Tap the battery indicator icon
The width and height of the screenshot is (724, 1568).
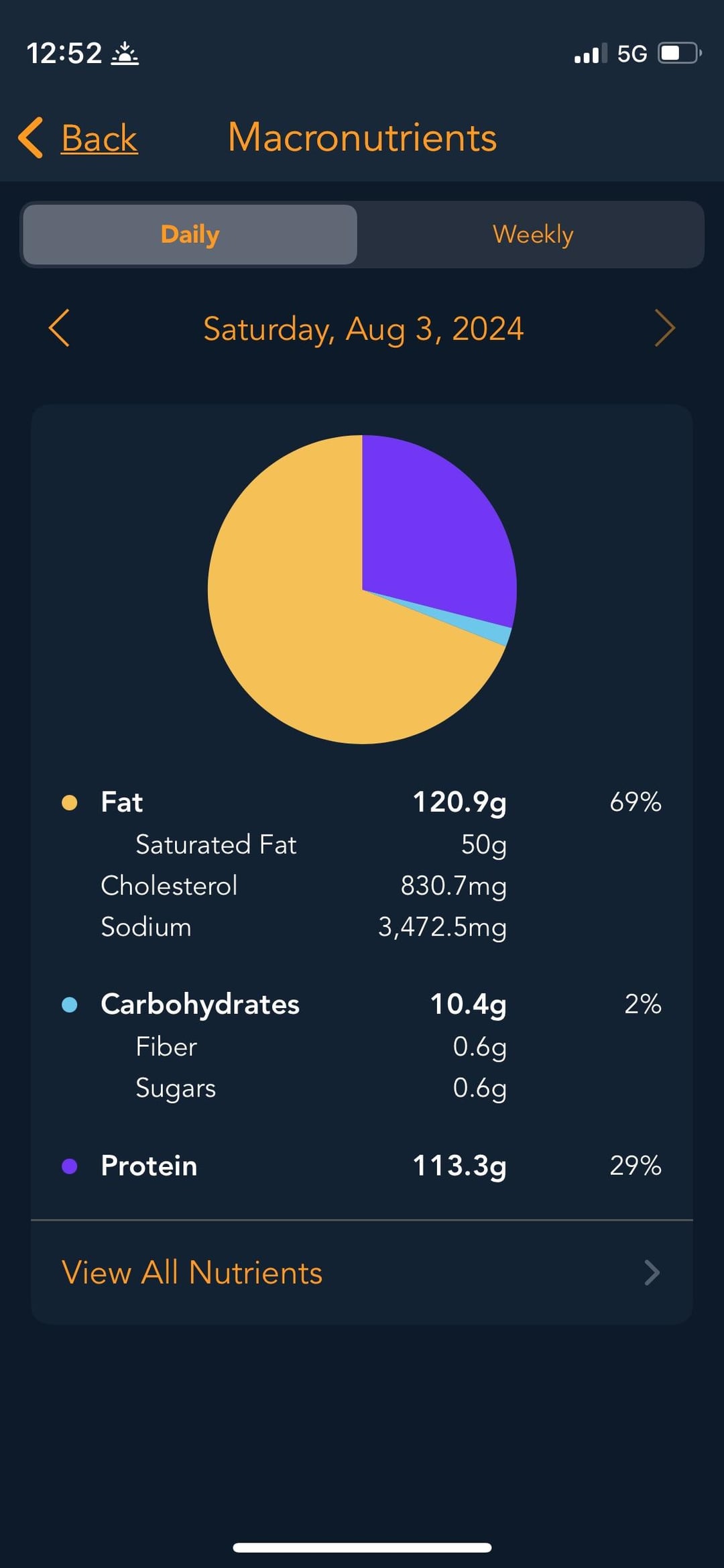679,53
